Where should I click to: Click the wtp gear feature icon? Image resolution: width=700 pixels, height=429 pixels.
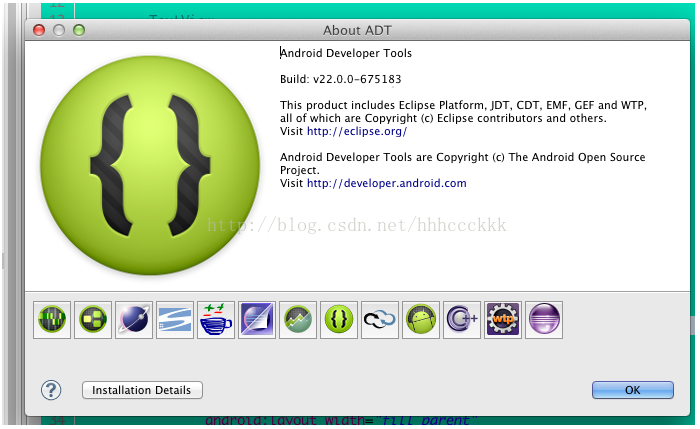[503, 320]
